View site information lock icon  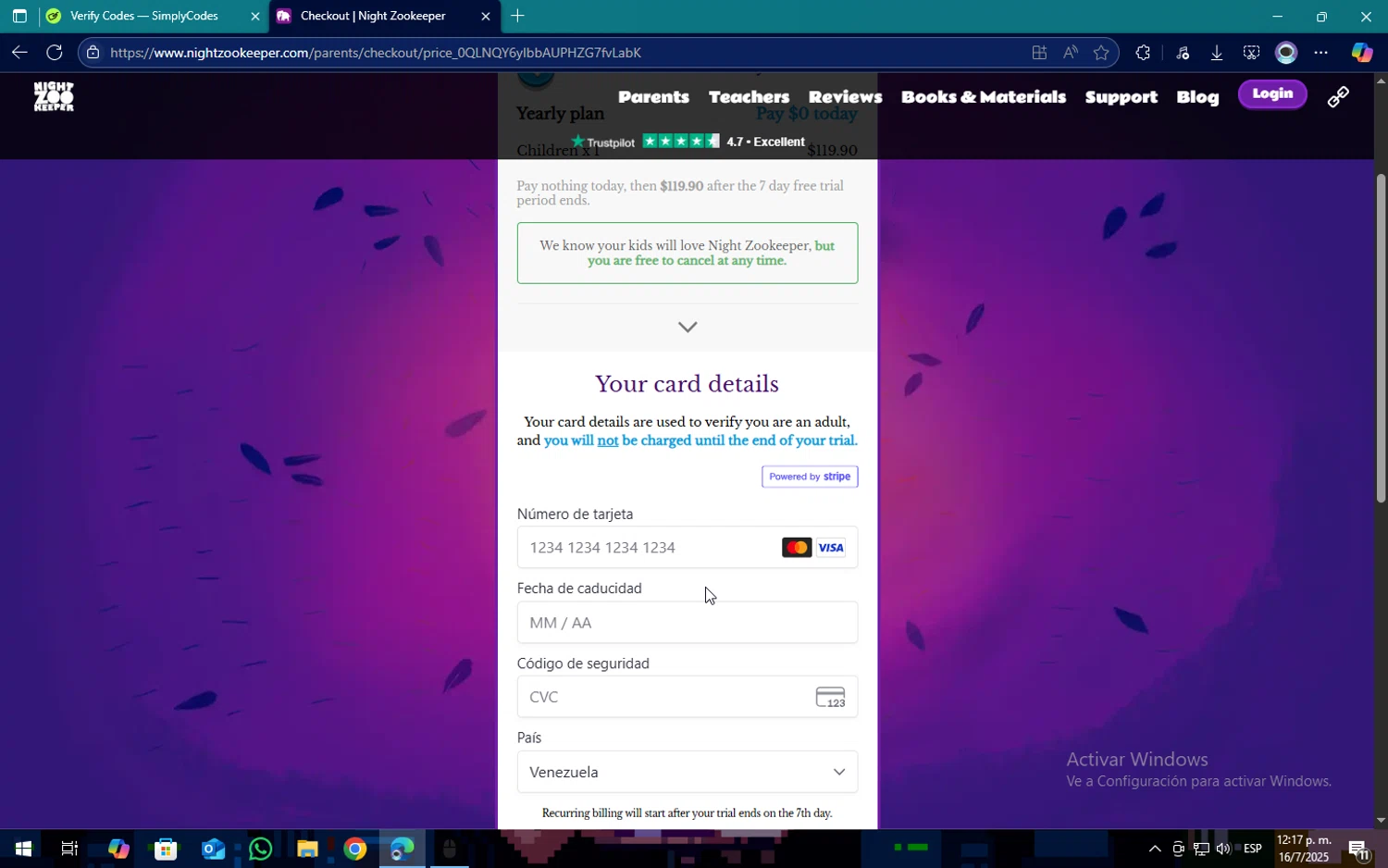click(93, 53)
